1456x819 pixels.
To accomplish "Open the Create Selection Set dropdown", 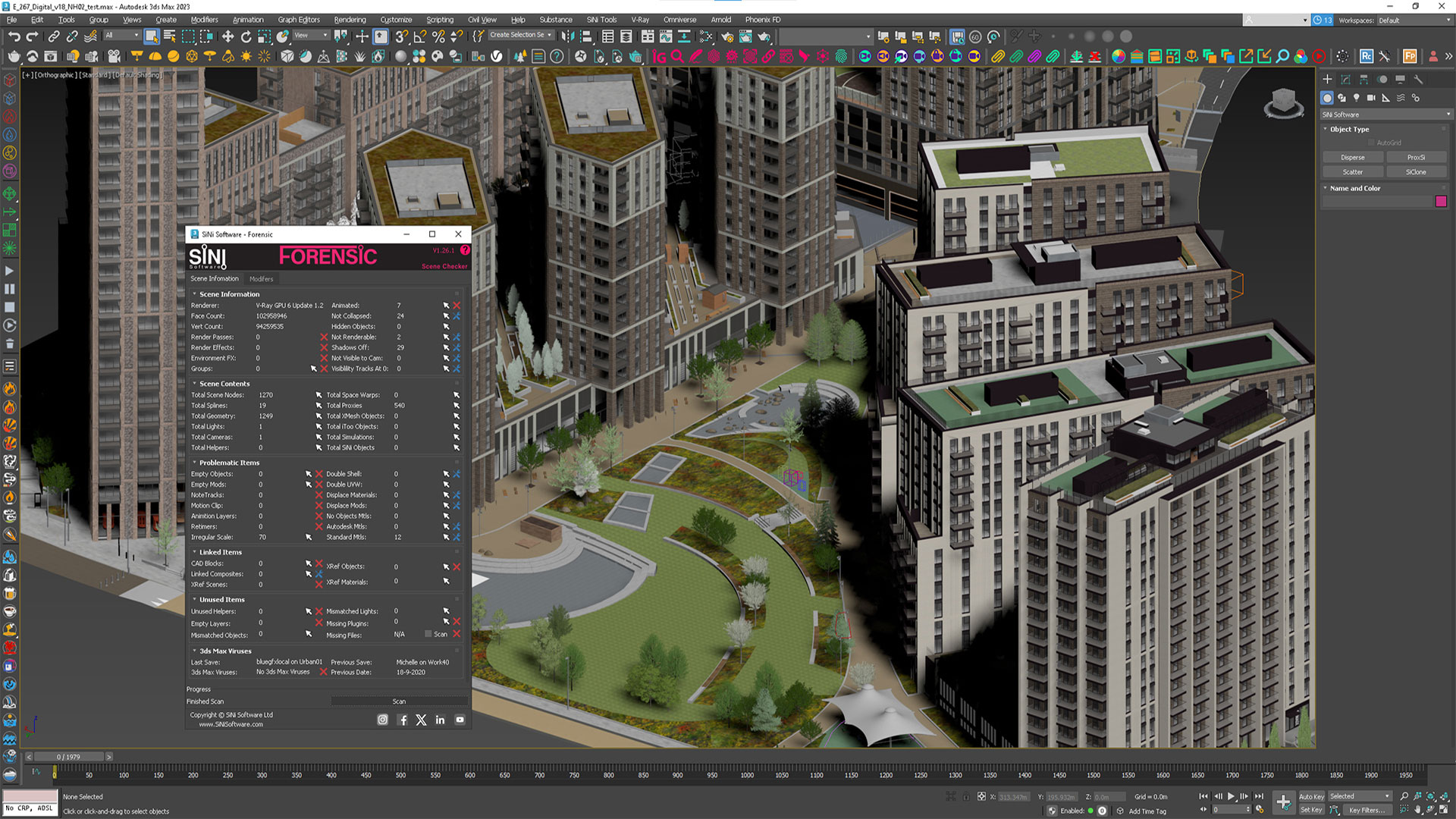I will coord(521,35).
